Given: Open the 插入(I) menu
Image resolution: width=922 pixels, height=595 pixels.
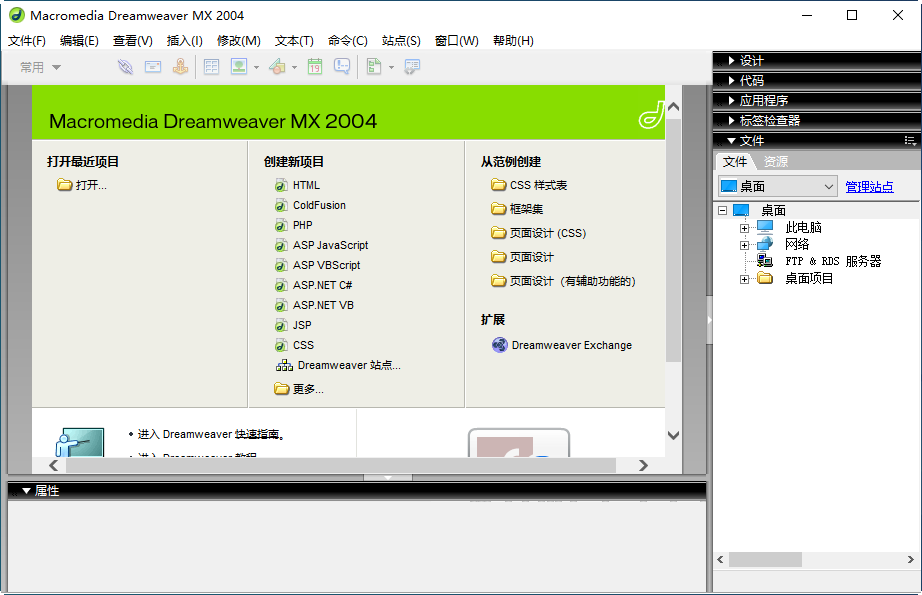Looking at the screenshot, I should click(185, 41).
